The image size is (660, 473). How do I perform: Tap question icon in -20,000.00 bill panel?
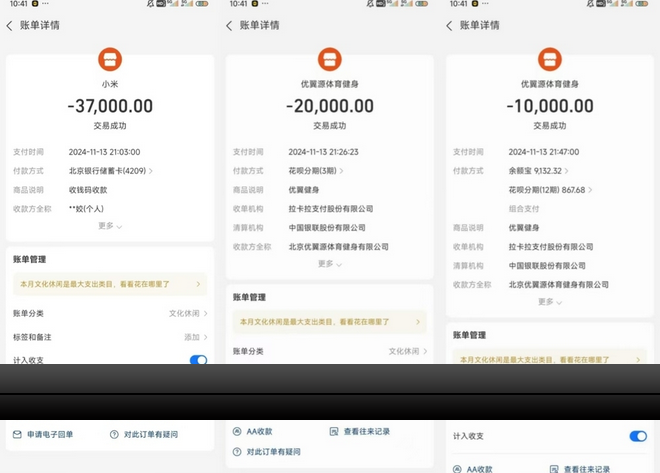237,452
